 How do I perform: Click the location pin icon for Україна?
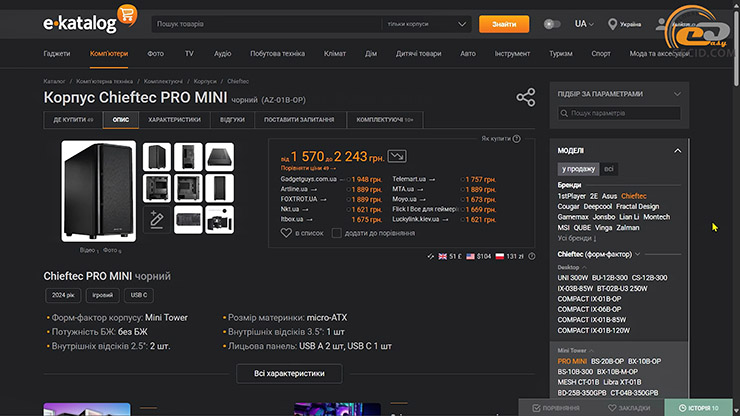click(611, 24)
